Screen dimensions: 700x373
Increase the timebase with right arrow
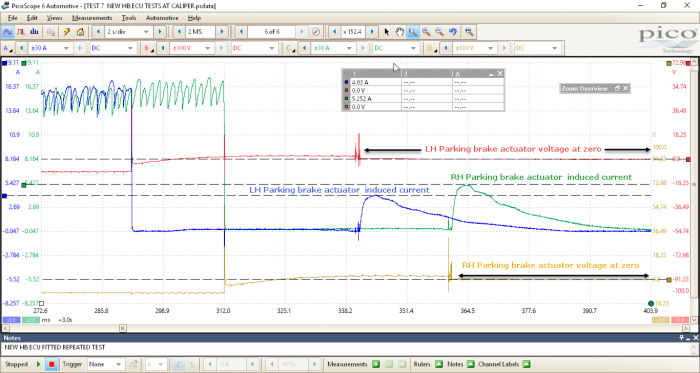[x=160, y=32]
